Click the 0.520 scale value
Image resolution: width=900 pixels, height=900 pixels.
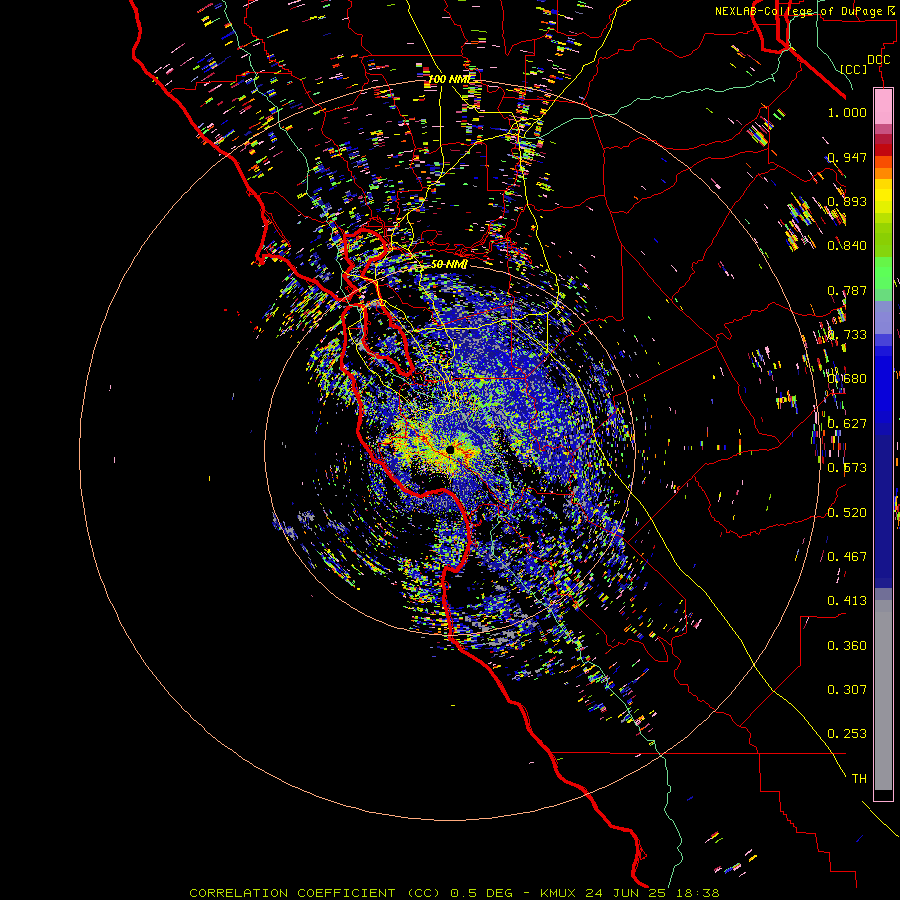847,513
